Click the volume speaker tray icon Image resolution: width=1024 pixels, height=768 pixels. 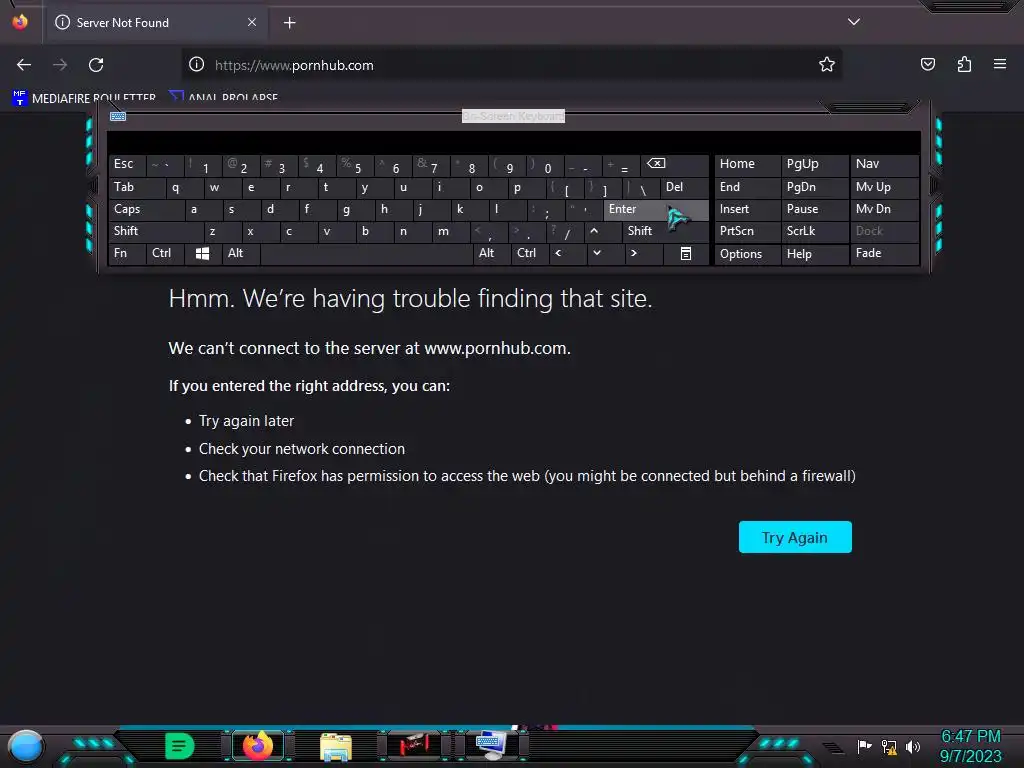[x=913, y=746]
